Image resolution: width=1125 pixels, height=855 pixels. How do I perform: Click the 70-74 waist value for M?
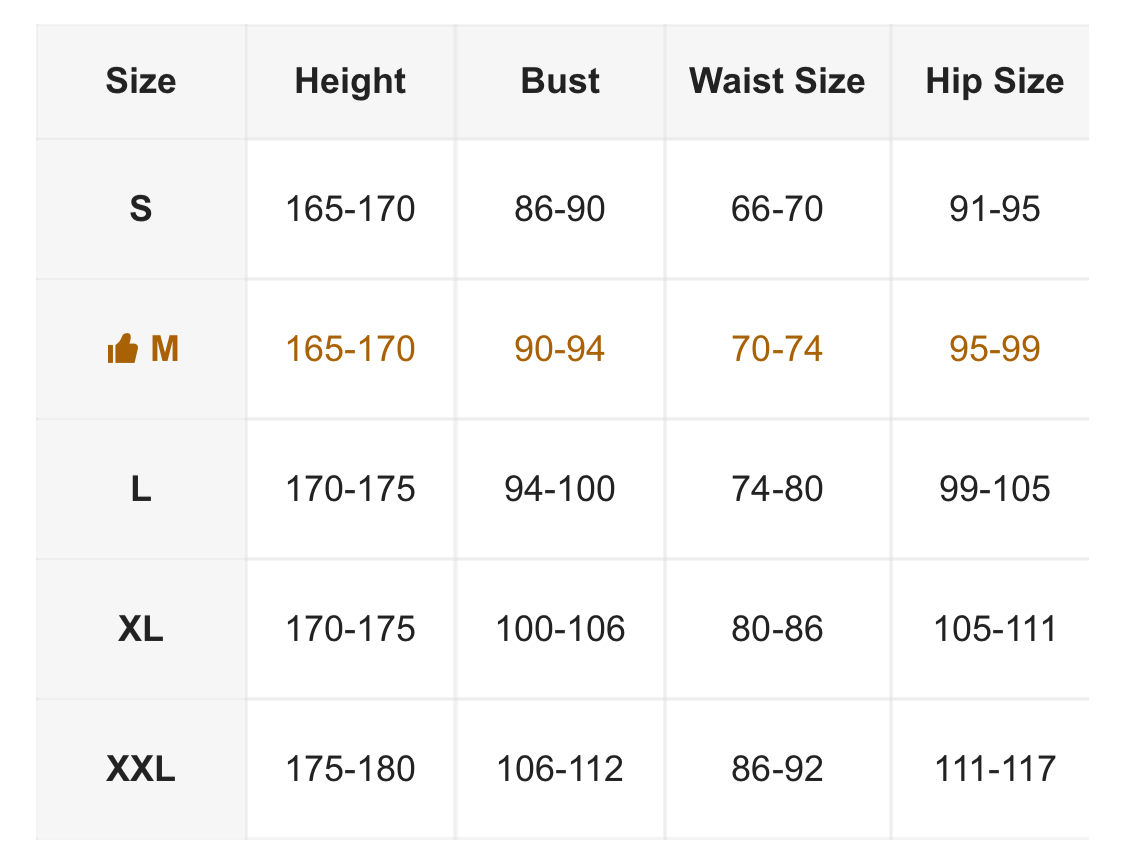[x=777, y=349]
